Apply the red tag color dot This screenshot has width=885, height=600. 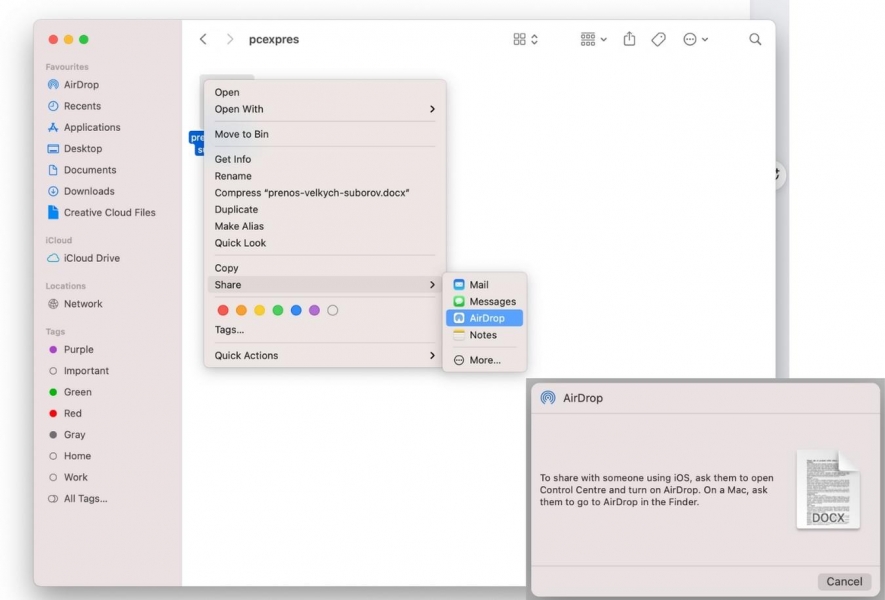coord(223,310)
